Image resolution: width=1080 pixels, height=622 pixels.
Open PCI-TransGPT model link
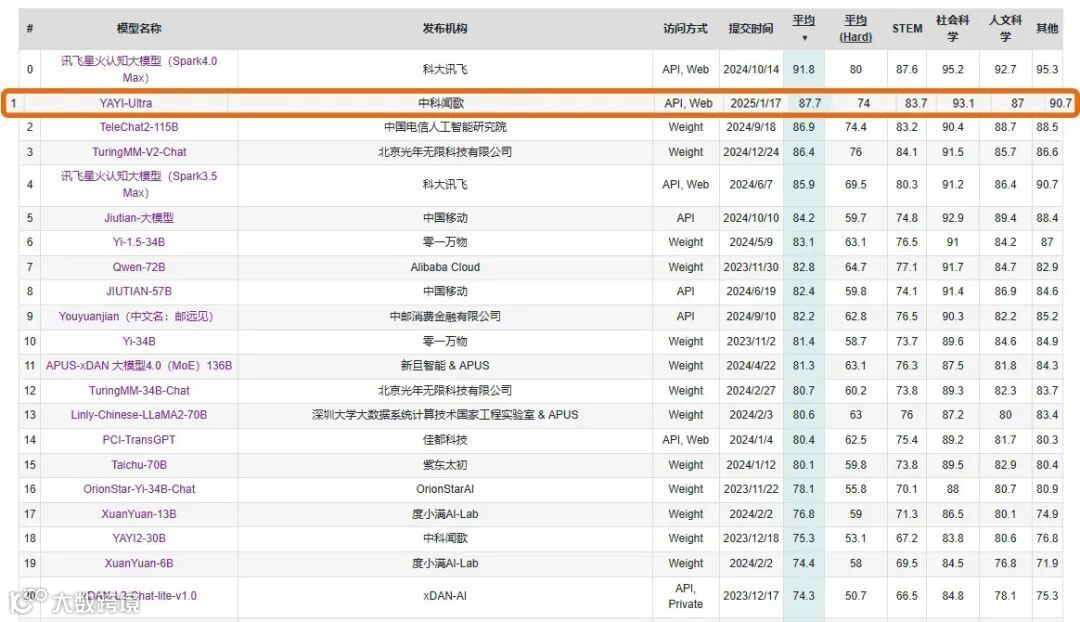139,439
